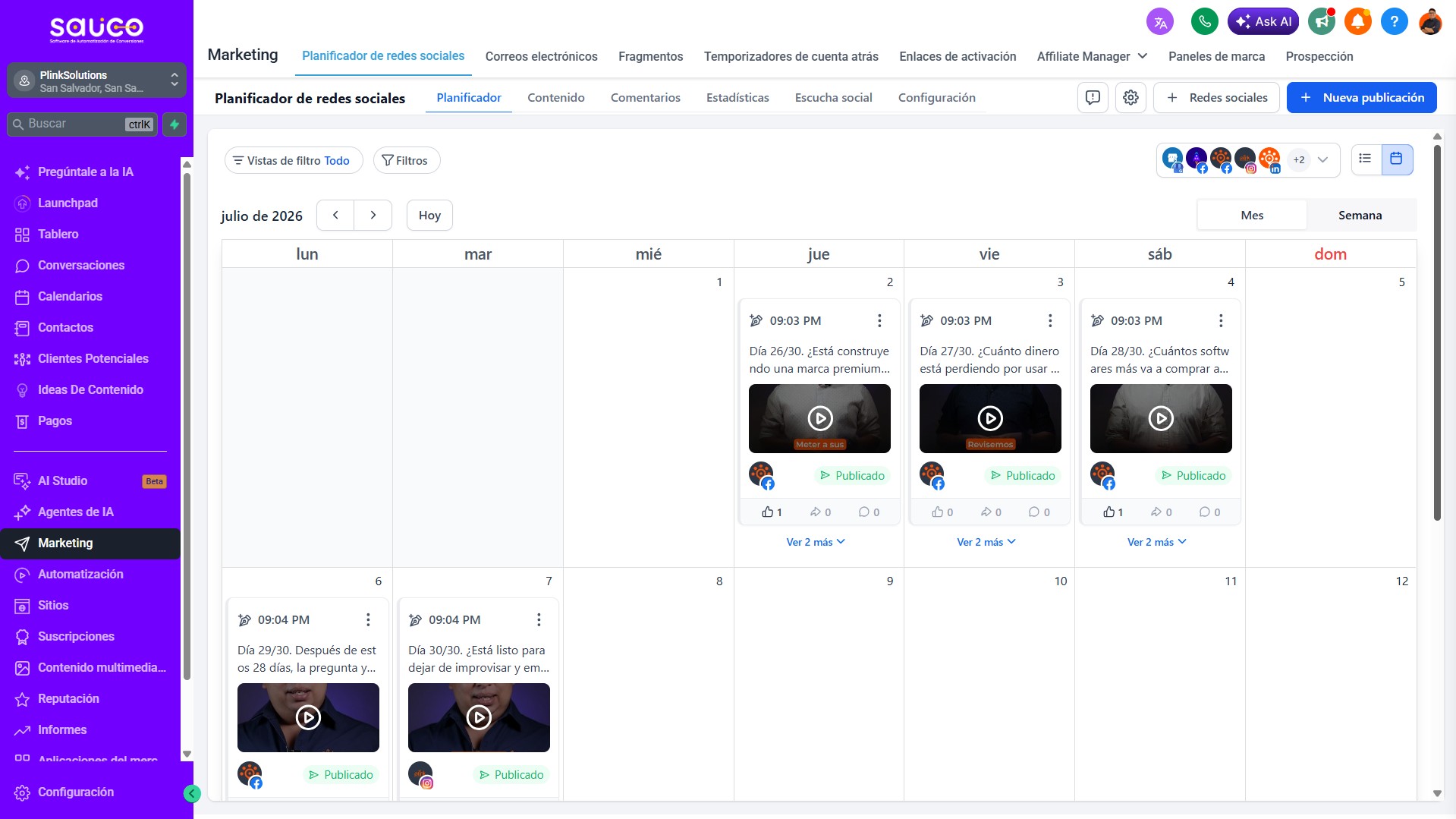
Task: Go to previous month arrow
Action: coord(335,216)
